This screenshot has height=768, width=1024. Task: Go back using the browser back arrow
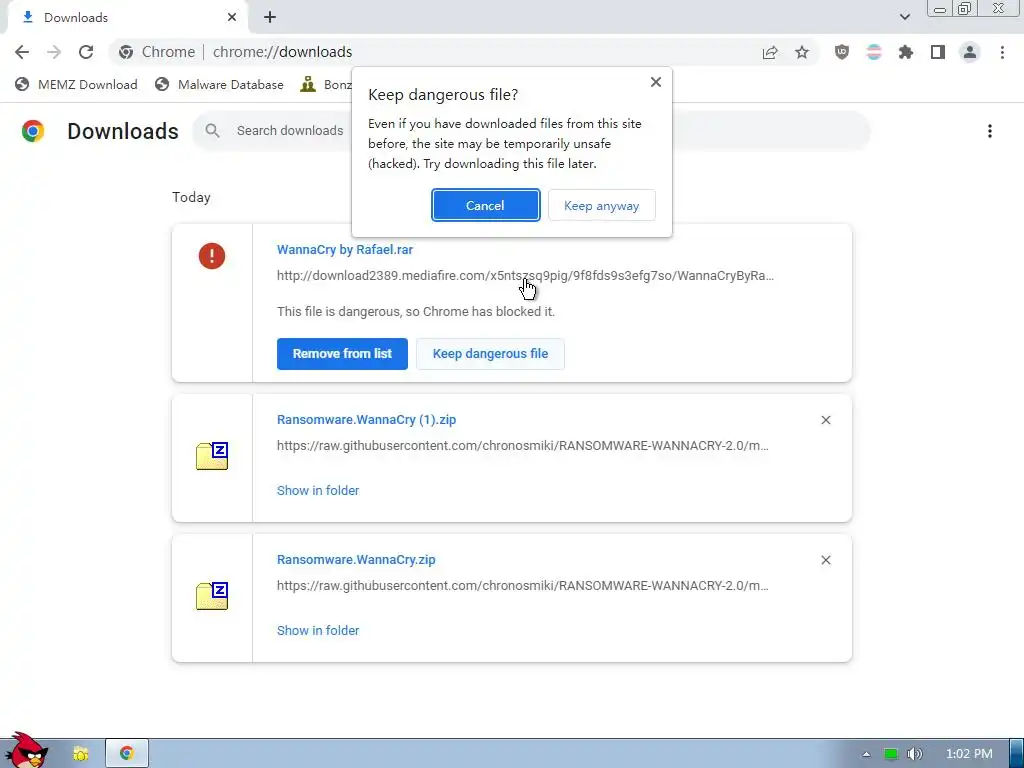[22, 52]
